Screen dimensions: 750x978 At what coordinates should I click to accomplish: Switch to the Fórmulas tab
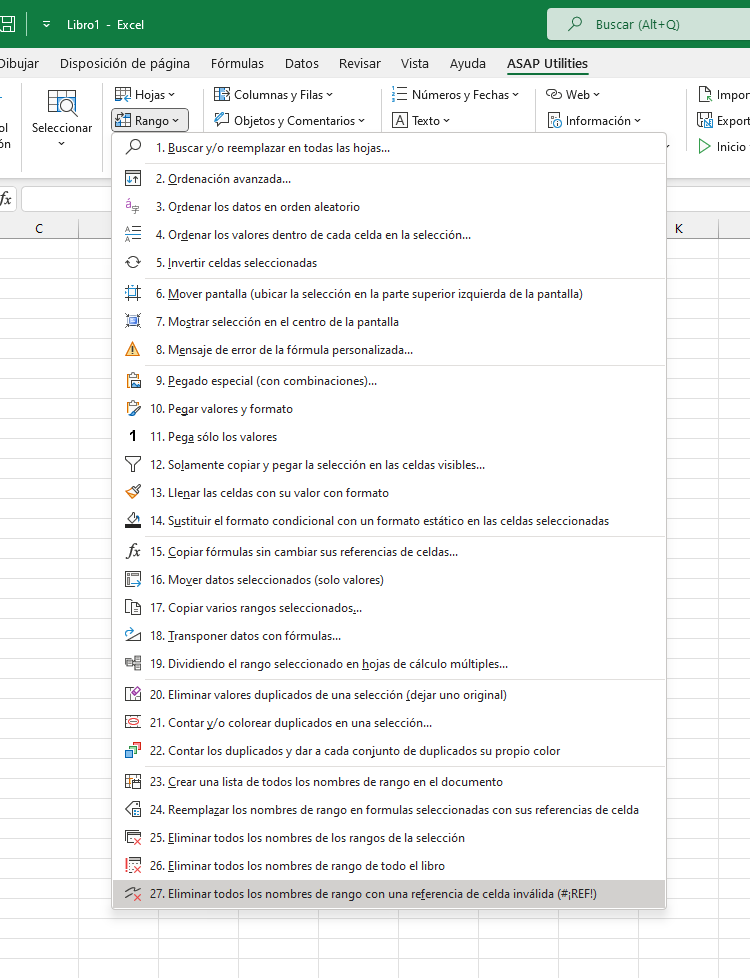[237, 64]
